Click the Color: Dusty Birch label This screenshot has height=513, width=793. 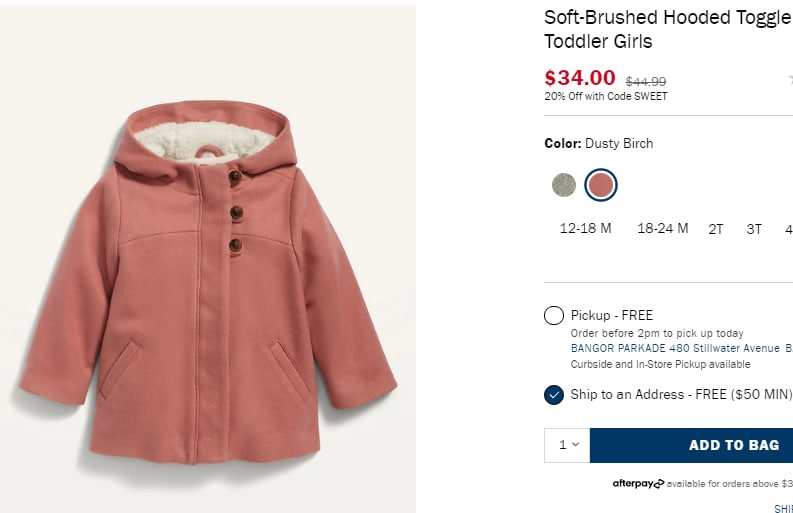point(598,143)
